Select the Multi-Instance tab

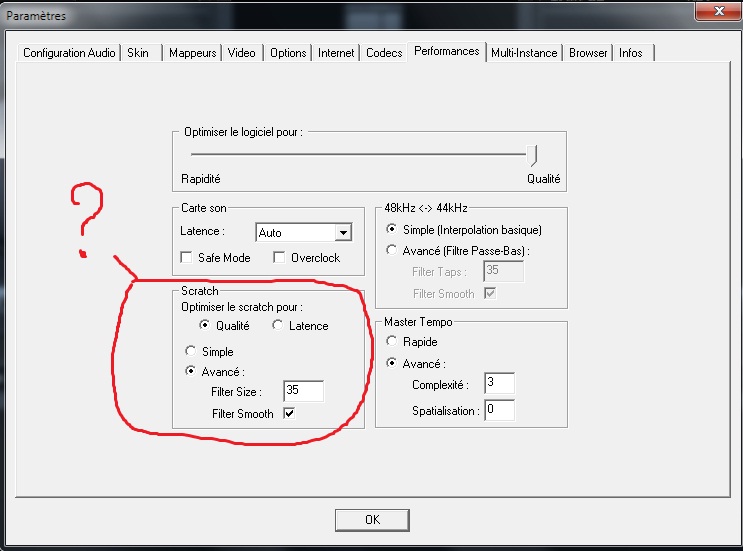(x=525, y=53)
